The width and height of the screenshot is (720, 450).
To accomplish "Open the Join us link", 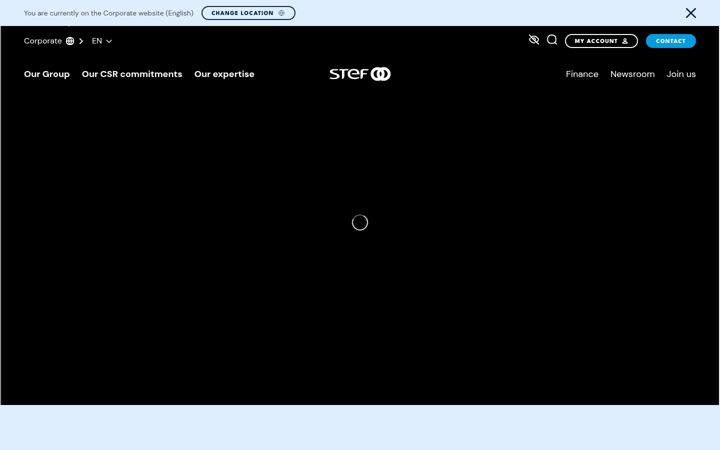I will (681, 74).
